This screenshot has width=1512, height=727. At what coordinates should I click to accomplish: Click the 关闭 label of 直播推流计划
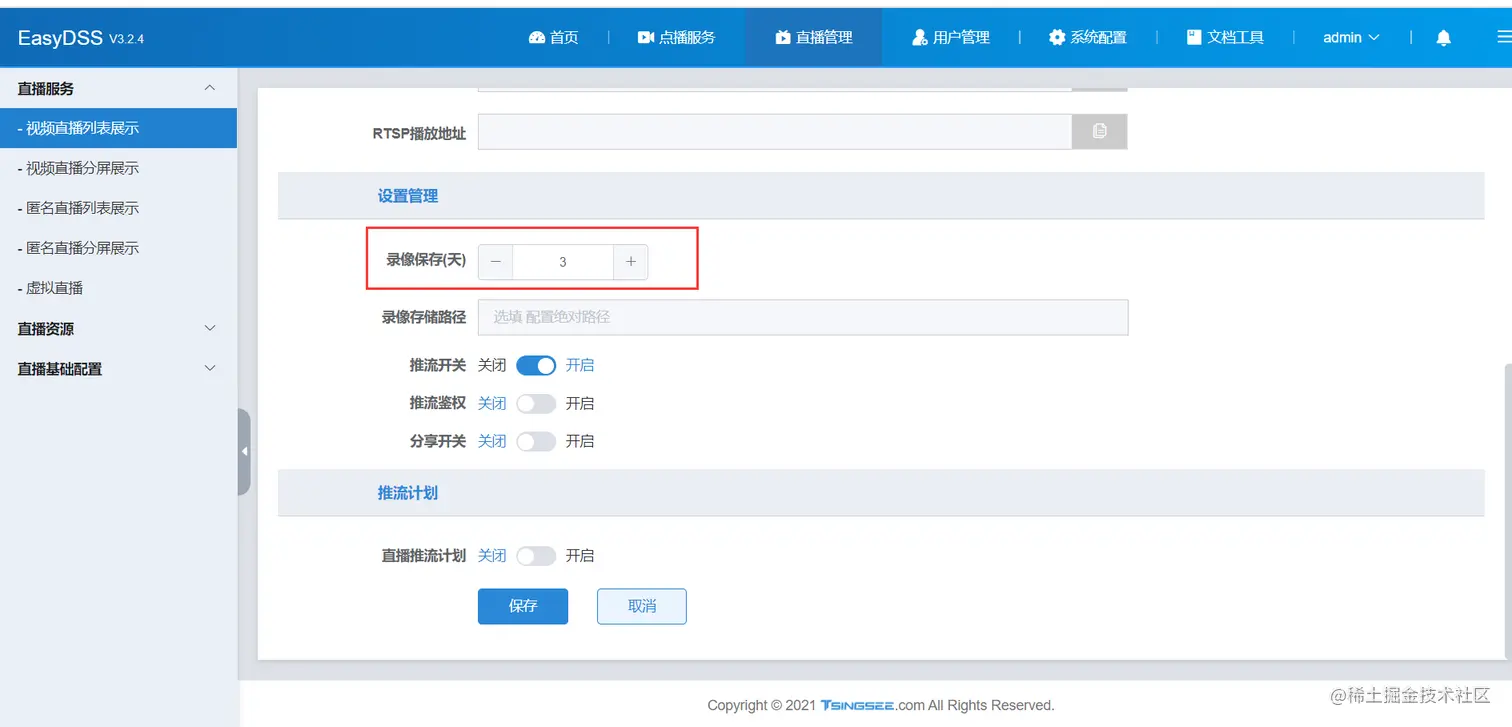[492, 556]
